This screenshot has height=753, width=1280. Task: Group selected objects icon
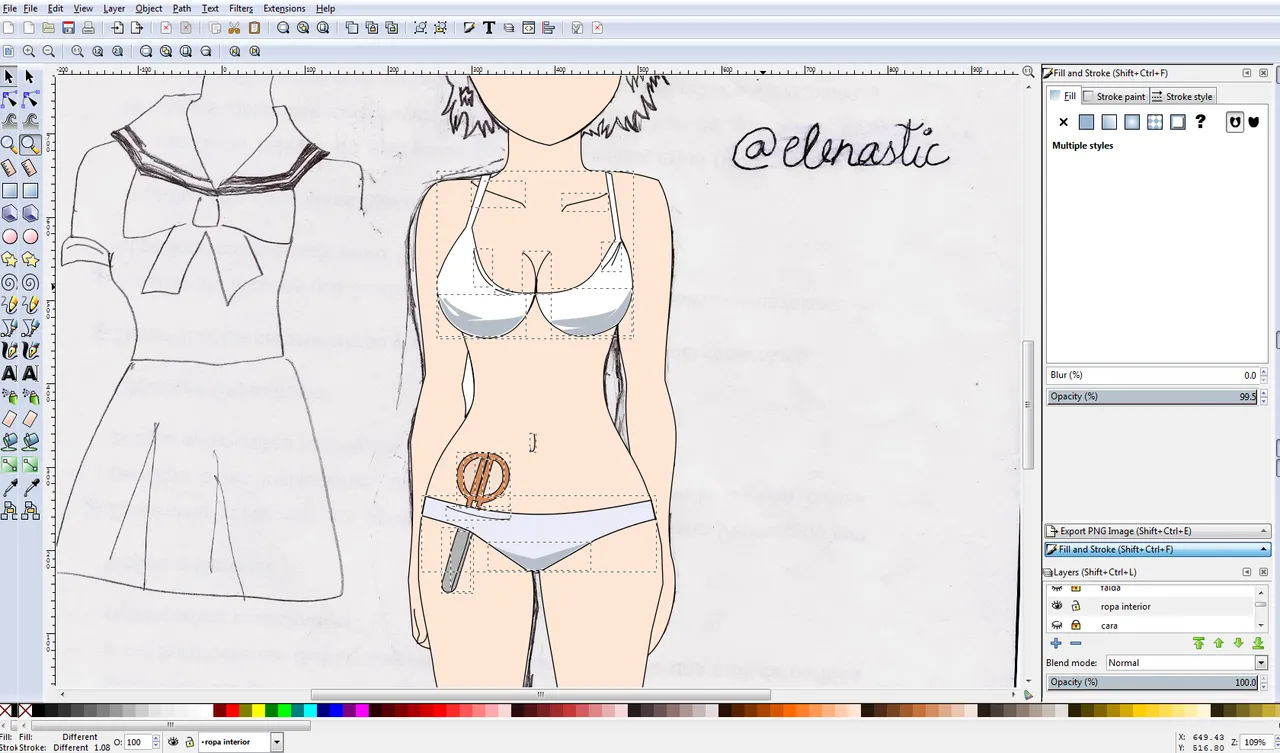pos(420,28)
